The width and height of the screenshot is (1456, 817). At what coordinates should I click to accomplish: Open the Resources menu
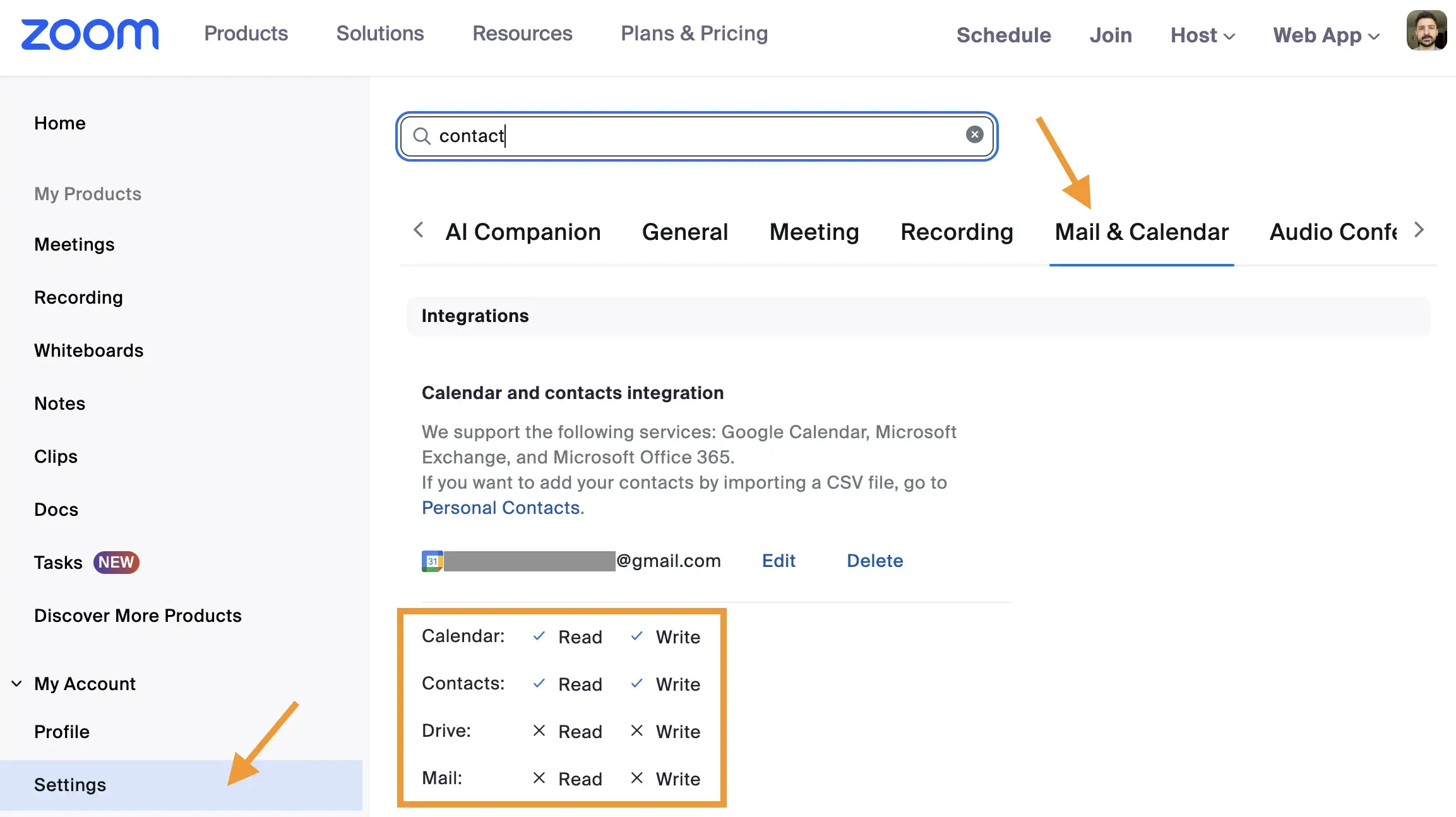522,33
